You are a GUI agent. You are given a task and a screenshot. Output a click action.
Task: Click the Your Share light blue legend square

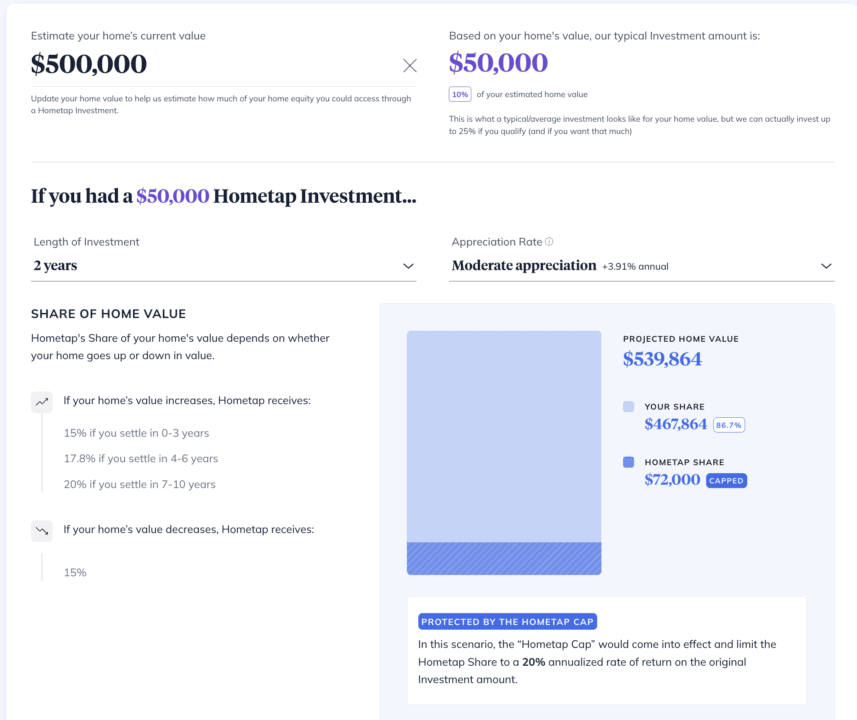(628, 407)
